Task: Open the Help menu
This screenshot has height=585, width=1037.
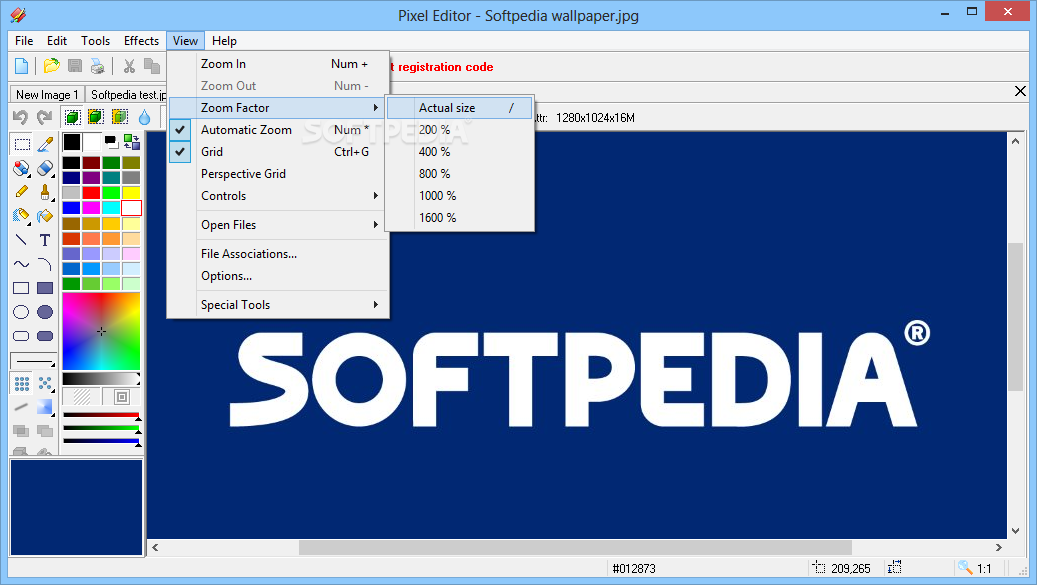Action: 224,41
